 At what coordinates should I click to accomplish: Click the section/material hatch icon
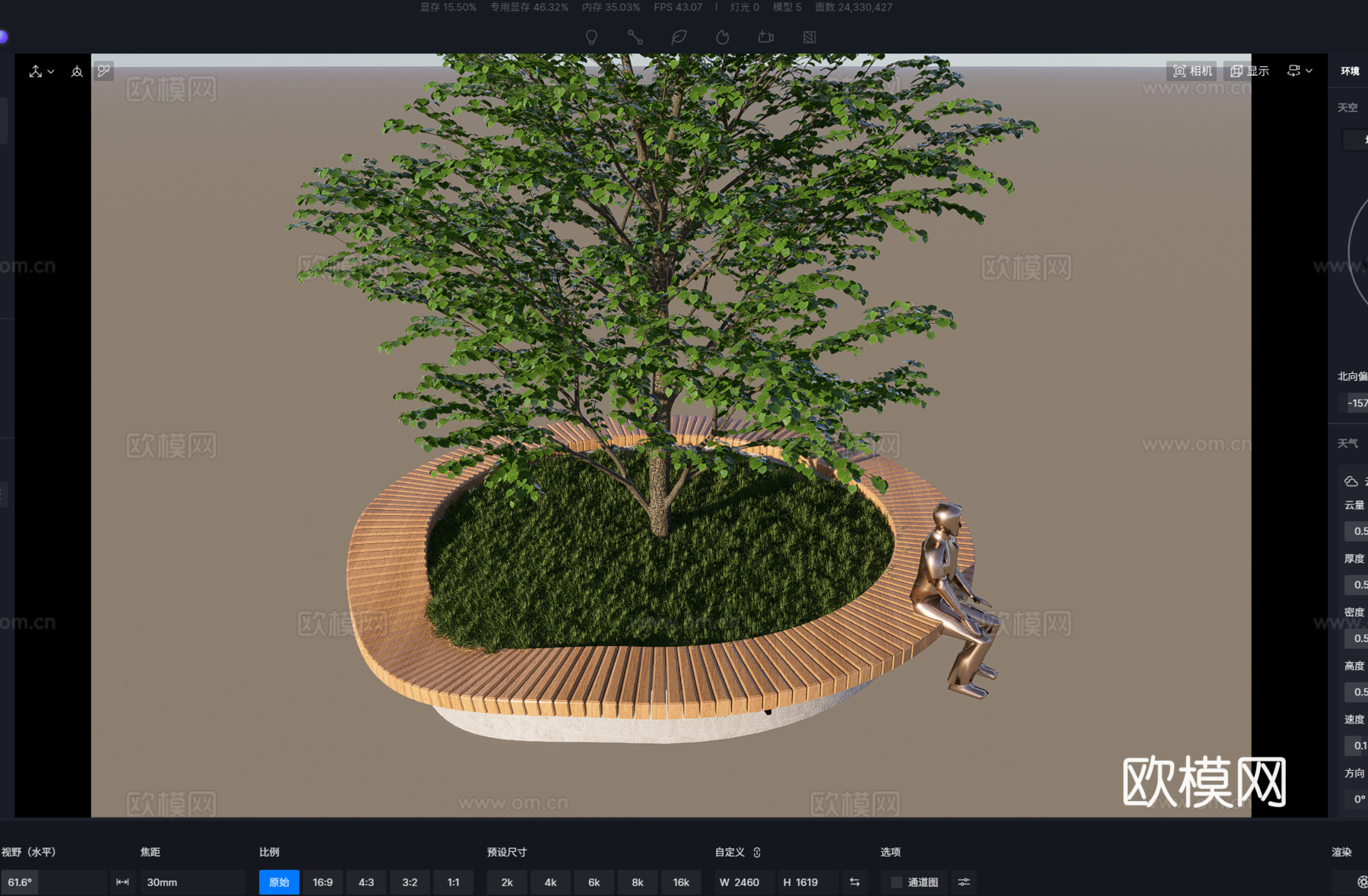point(809,37)
